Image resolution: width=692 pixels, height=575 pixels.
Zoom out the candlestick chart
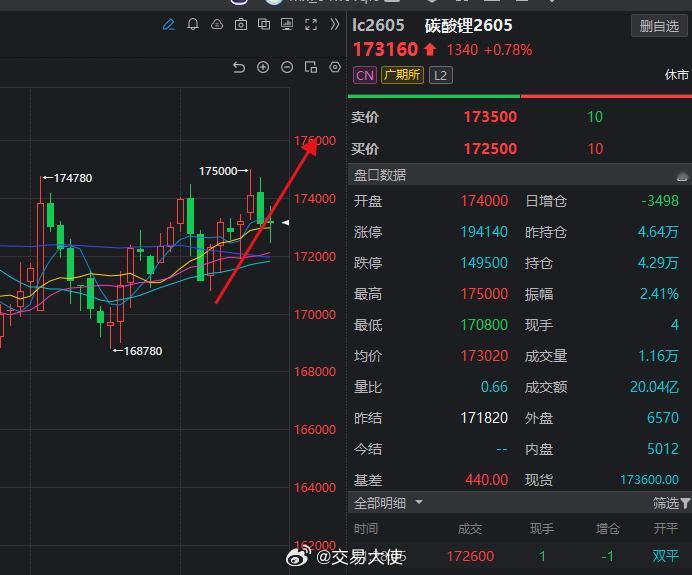(287, 68)
